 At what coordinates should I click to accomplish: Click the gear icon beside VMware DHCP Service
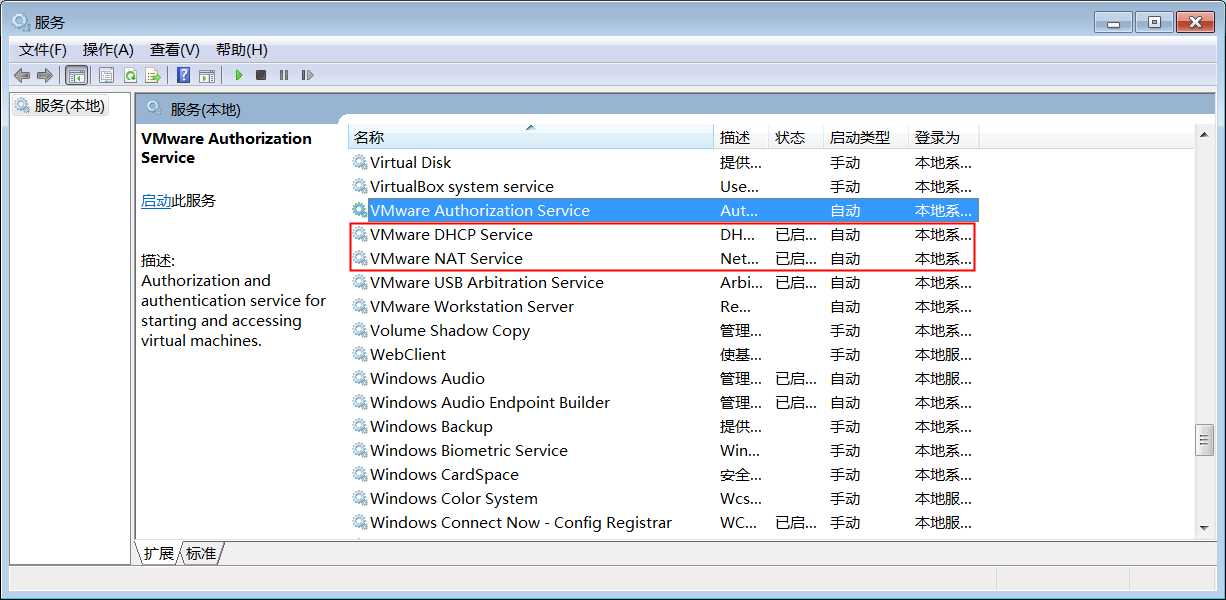tap(360, 234)
